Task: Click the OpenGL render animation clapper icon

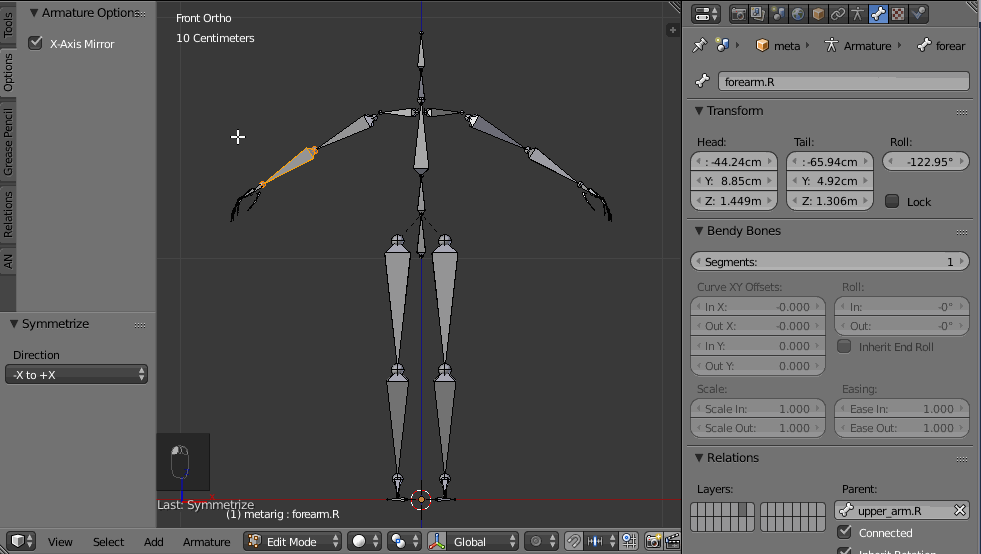Action: (673, 541)
